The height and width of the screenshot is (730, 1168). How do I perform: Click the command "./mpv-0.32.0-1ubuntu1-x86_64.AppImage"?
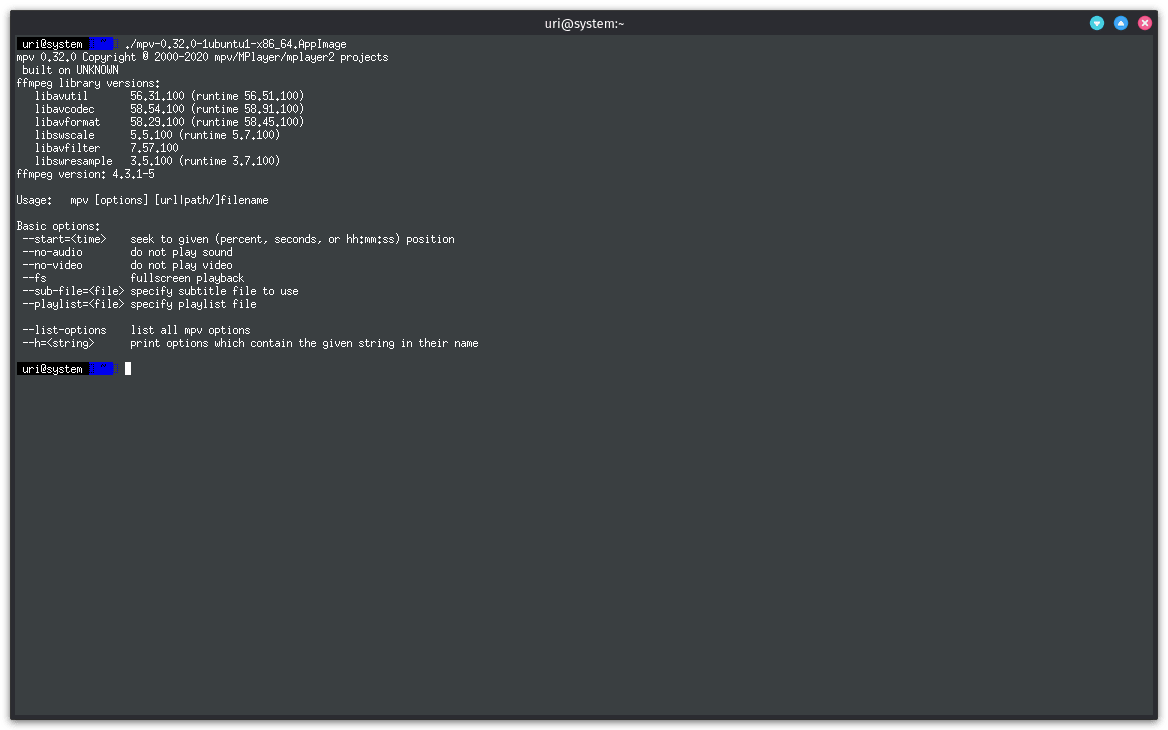coord(235,44)
